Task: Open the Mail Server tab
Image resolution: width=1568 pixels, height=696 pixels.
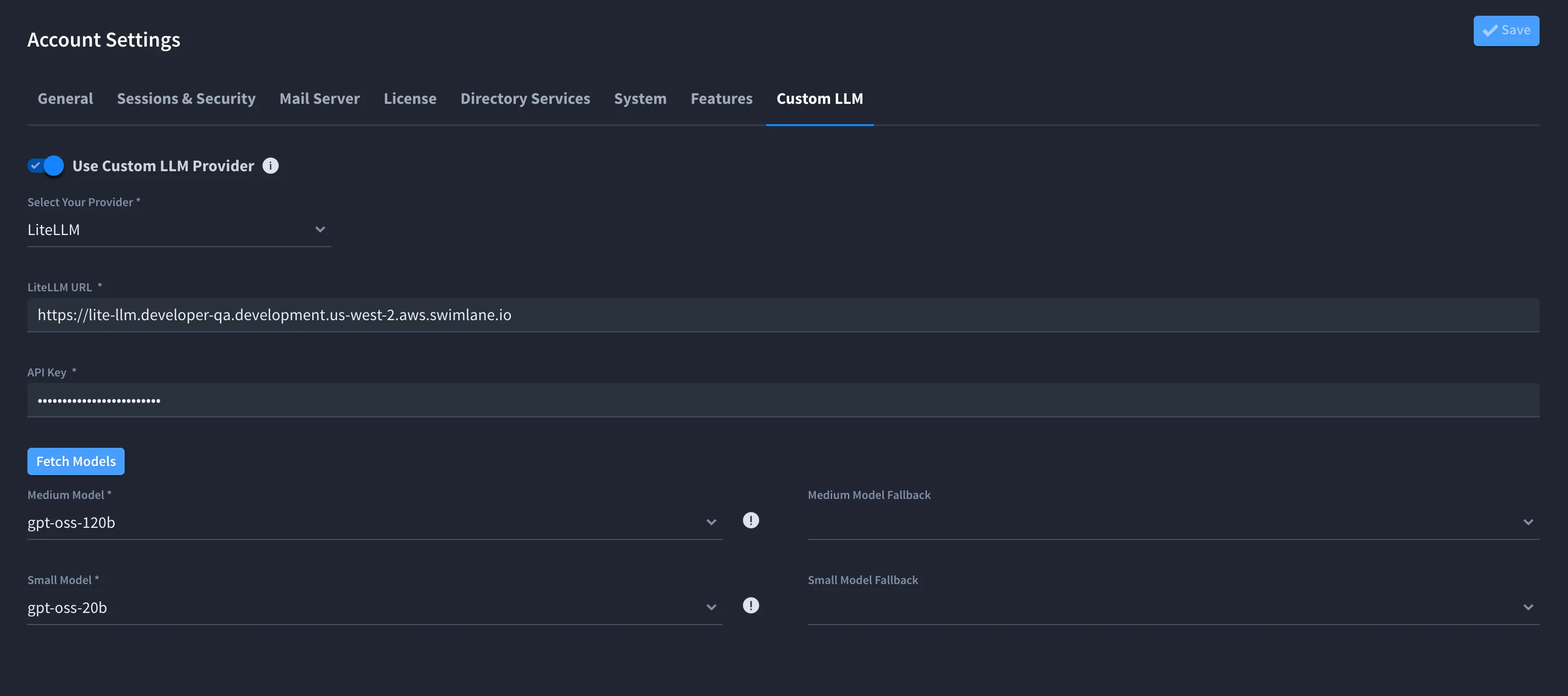Action: [320, 99]
